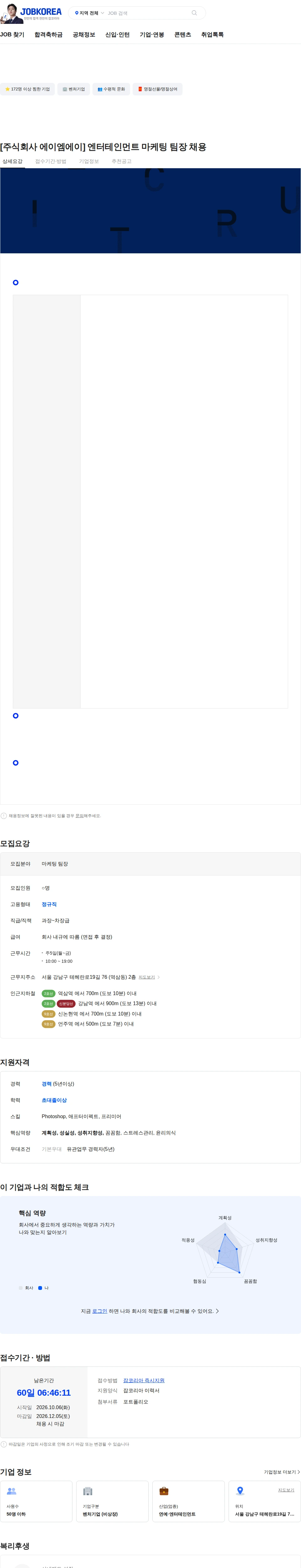This screenshot has width=301, height=1568.
Task: Switch to the 상세요강 tab
Action: (12, 161)
